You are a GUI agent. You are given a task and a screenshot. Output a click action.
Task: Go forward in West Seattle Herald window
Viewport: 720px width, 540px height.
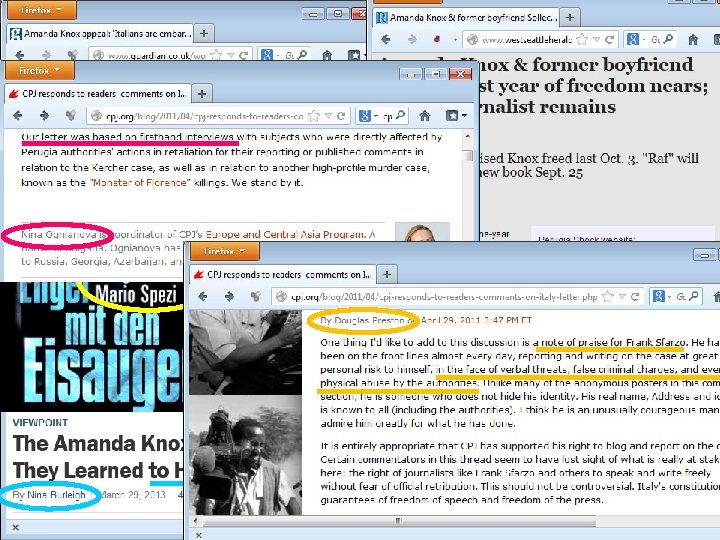(412, 39)
